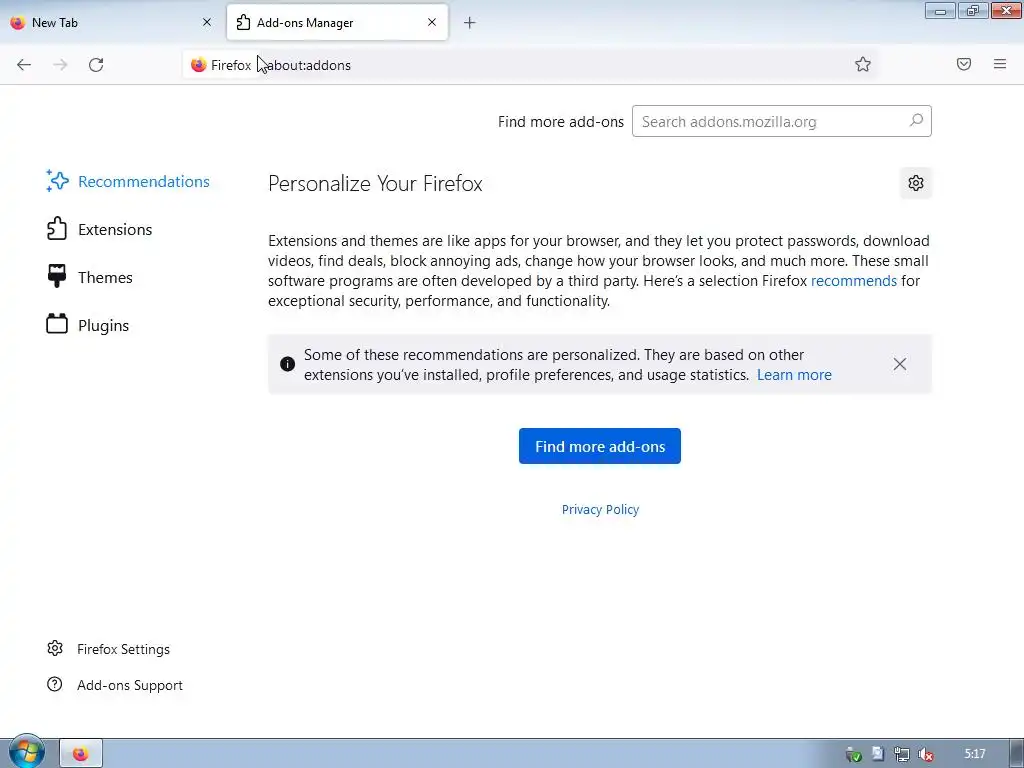Select the Add-ons Manager tab
Image resolution: width=1024 pixels, height=768 pixels.
(337, 22)
